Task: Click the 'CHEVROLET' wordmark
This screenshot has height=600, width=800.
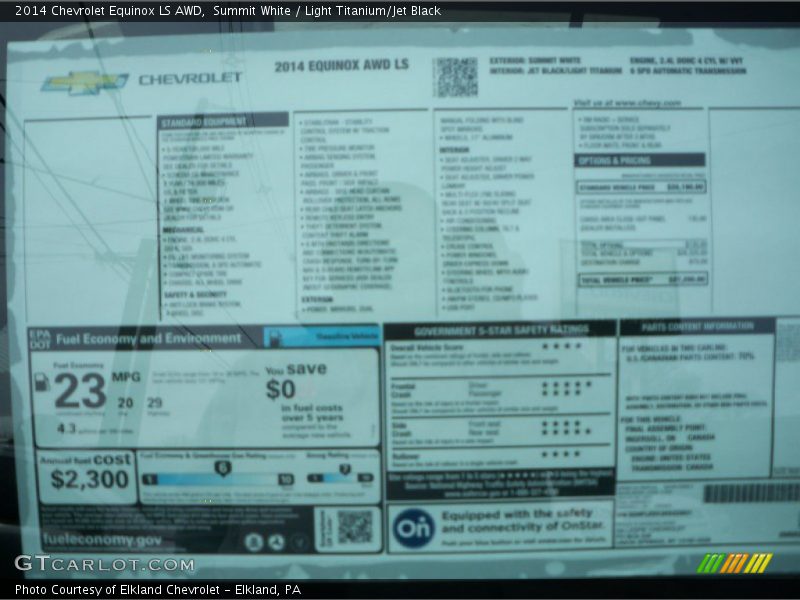Action: pyautogui.click(x=190, y=79)
